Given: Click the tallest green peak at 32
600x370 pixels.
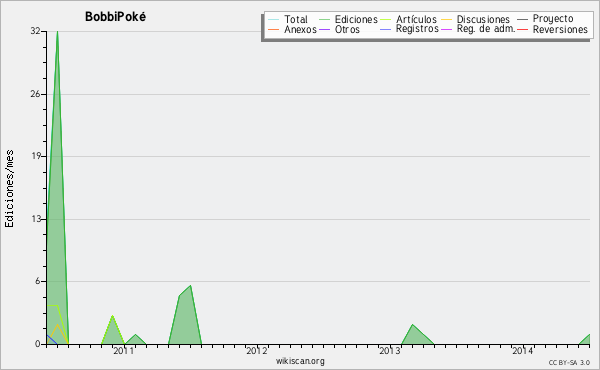Looking at the screenshot, I should pos(57,32).
